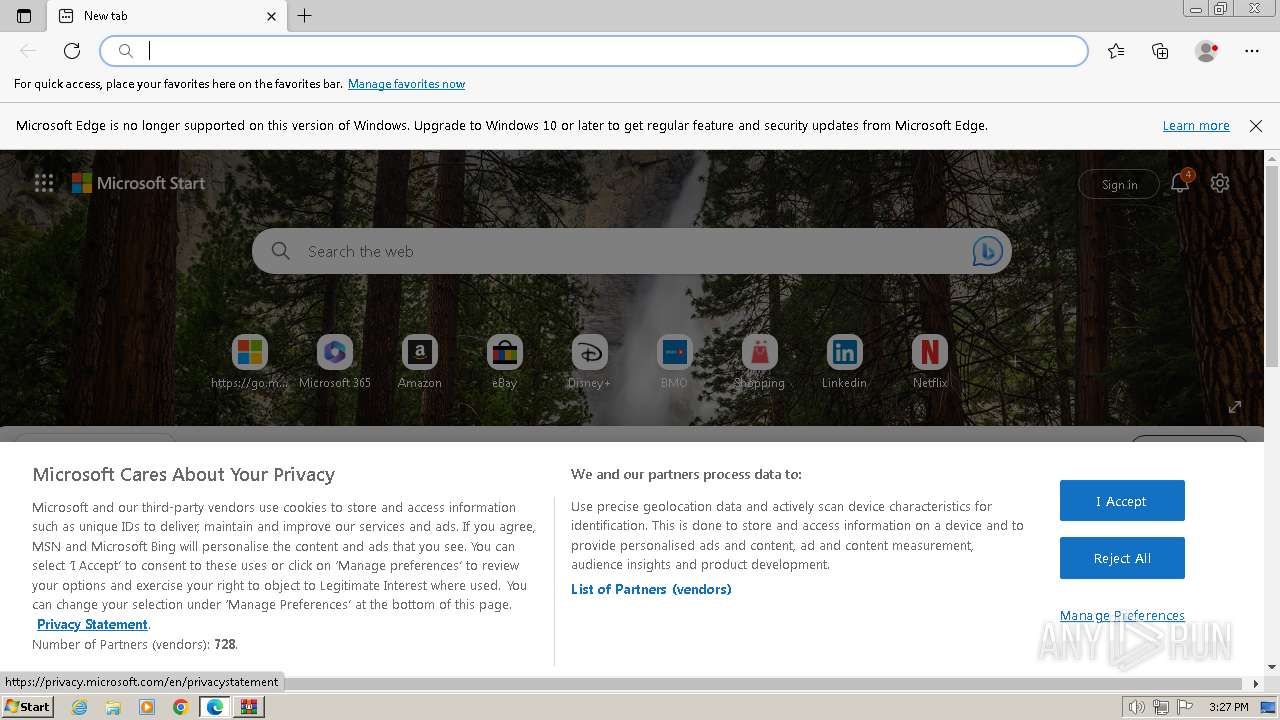
Task: Add a new quick link tile
Action: coord(1015,361)
